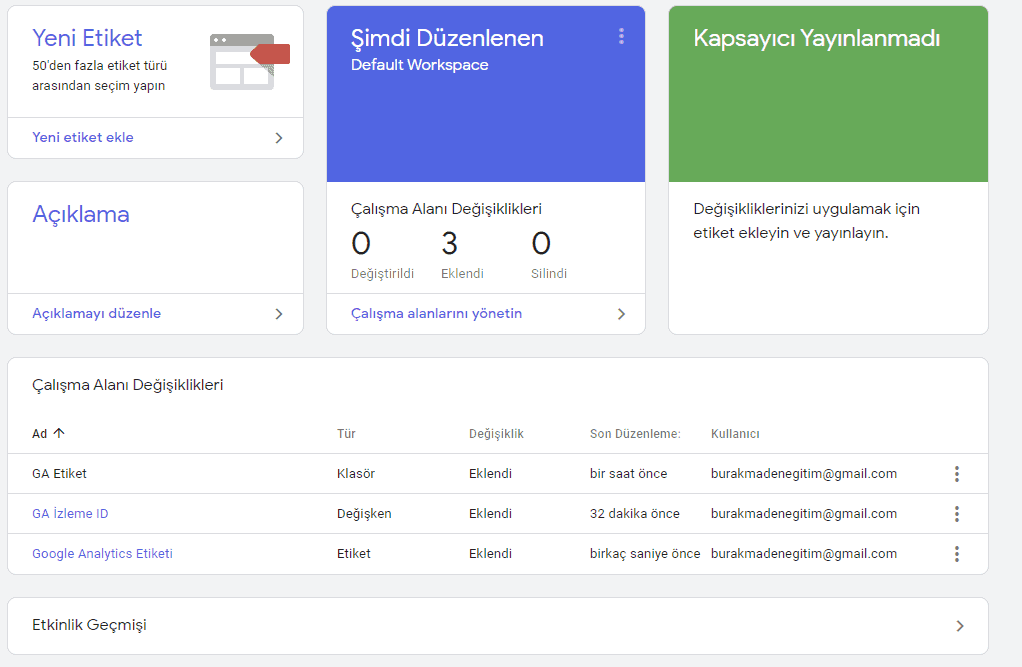
Task: Click the green Kapsayıcı Yayınlanmadı card
Action: click(x=827, y=94)
